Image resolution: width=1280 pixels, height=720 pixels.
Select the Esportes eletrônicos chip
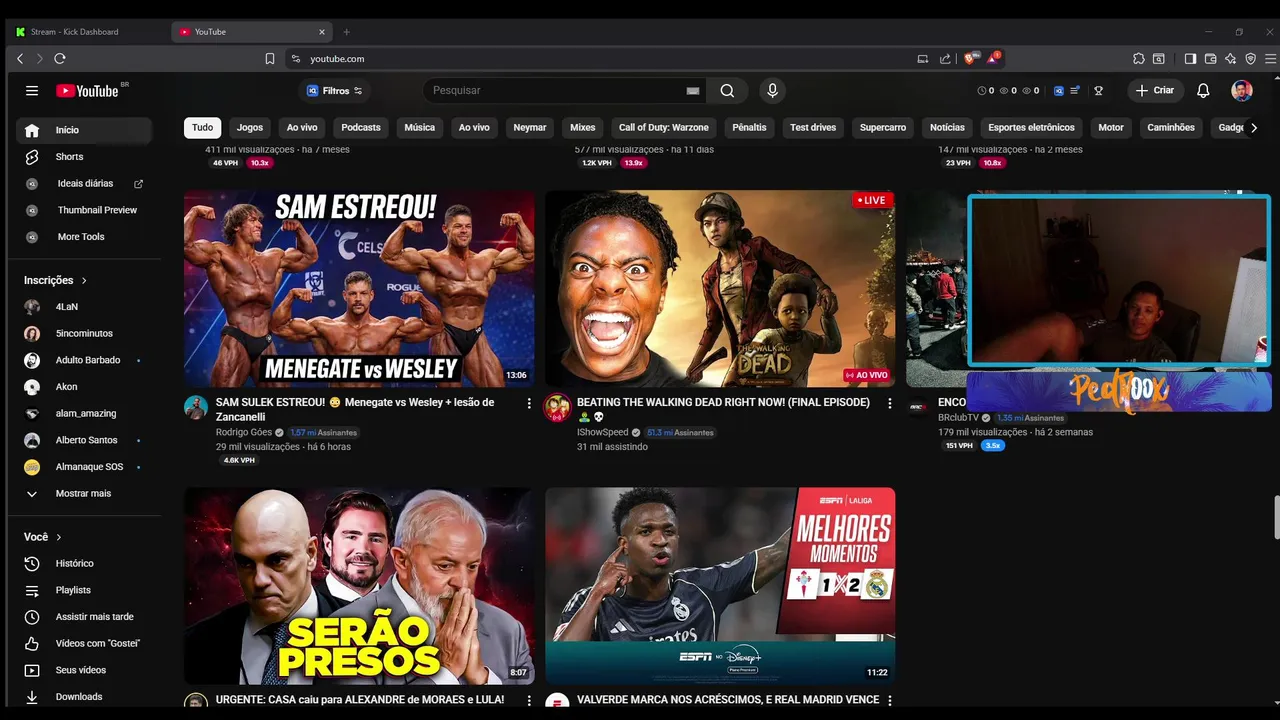point(1031,128)
